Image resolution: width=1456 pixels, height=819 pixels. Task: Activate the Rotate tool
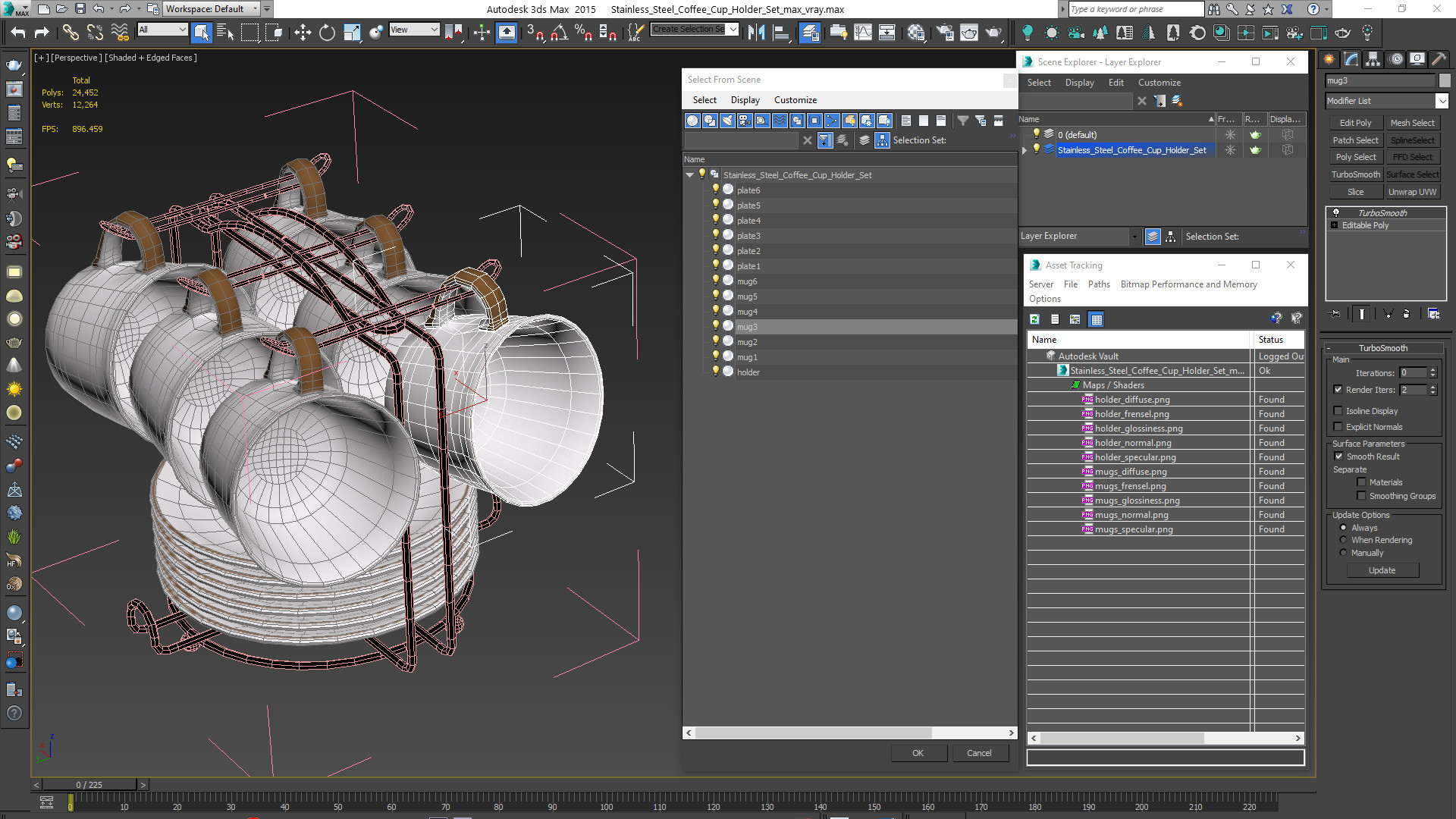327,33
